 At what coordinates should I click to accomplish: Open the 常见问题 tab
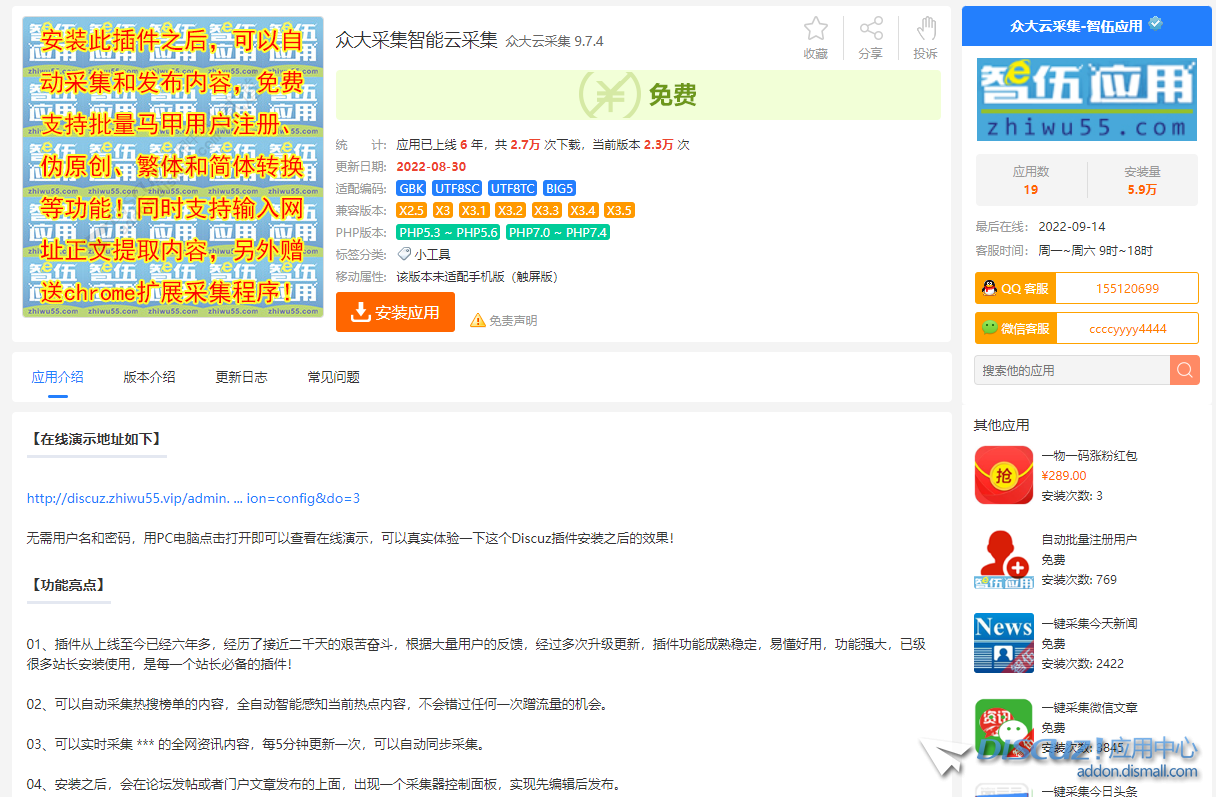coord(334,377)
